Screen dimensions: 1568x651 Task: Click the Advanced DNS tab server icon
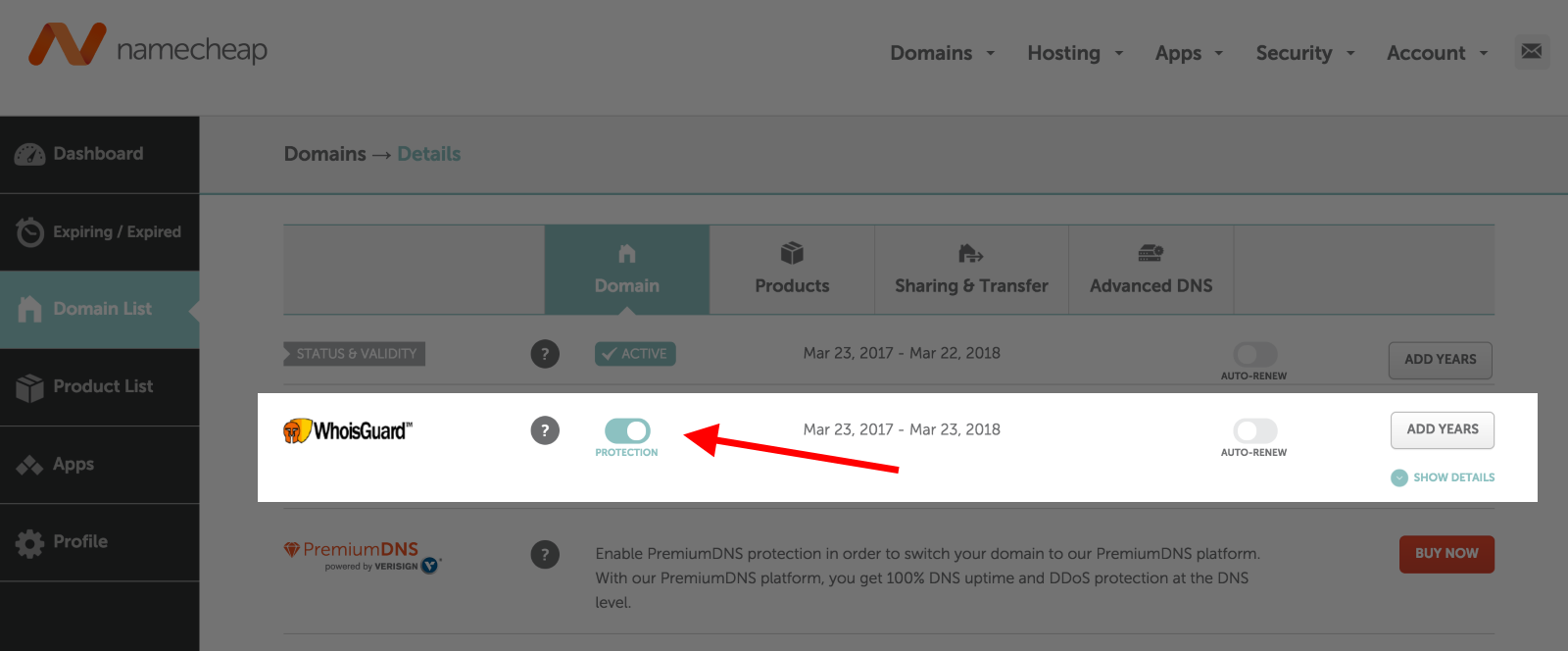point(1151,254)
